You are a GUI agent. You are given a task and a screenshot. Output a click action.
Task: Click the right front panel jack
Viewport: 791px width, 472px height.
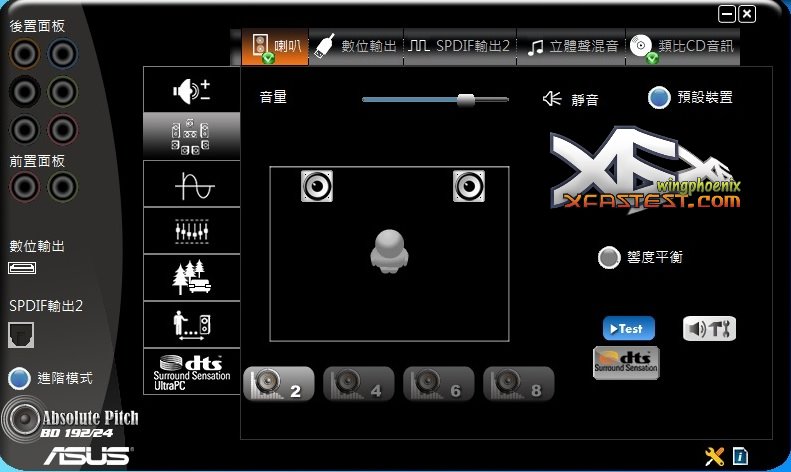pyautogui.click(x=63, y=187)
